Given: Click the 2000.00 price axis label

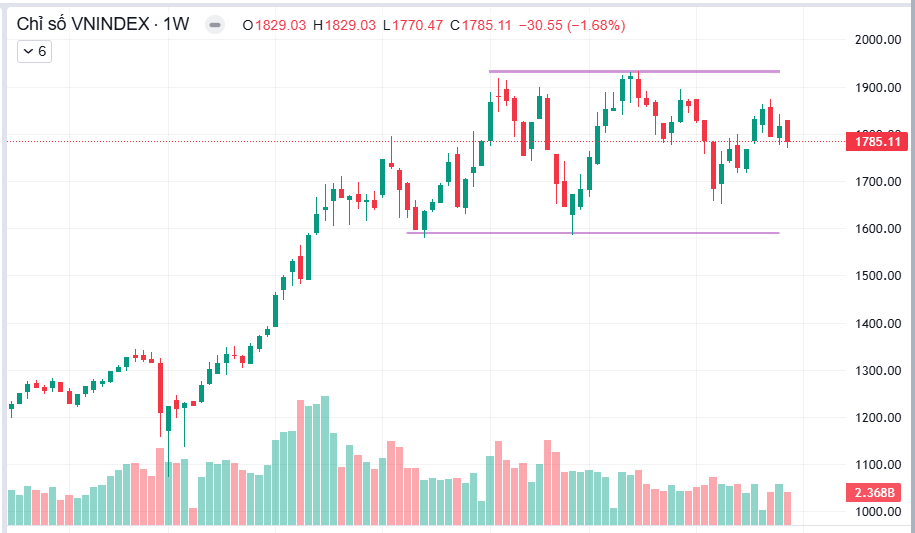Looking at the screenshot, I should [x=878, y=40].
